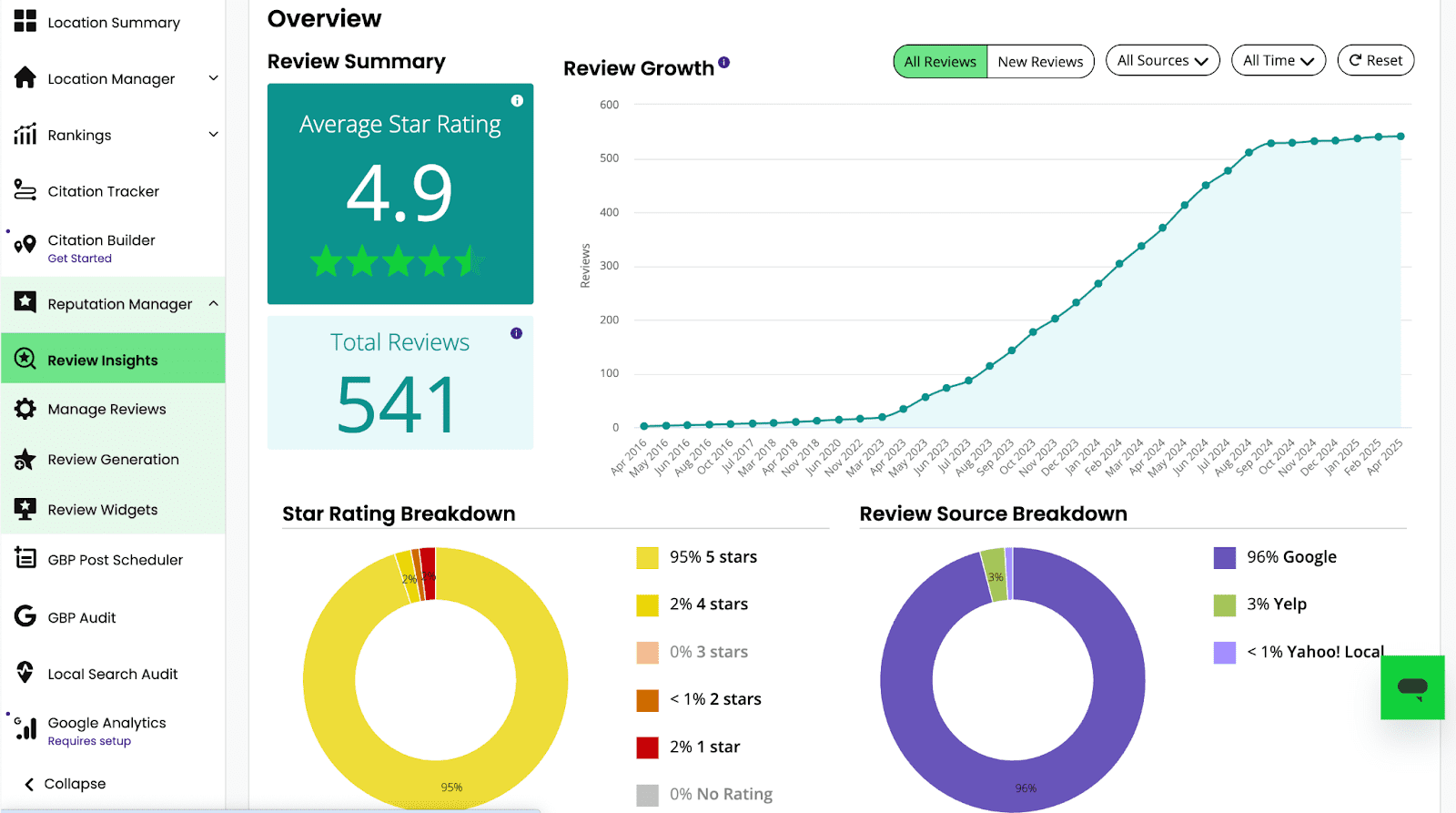Collapse Reputation Manager chevron
The height and width of the screenshot is (813, 1456).
coord(214,303)
